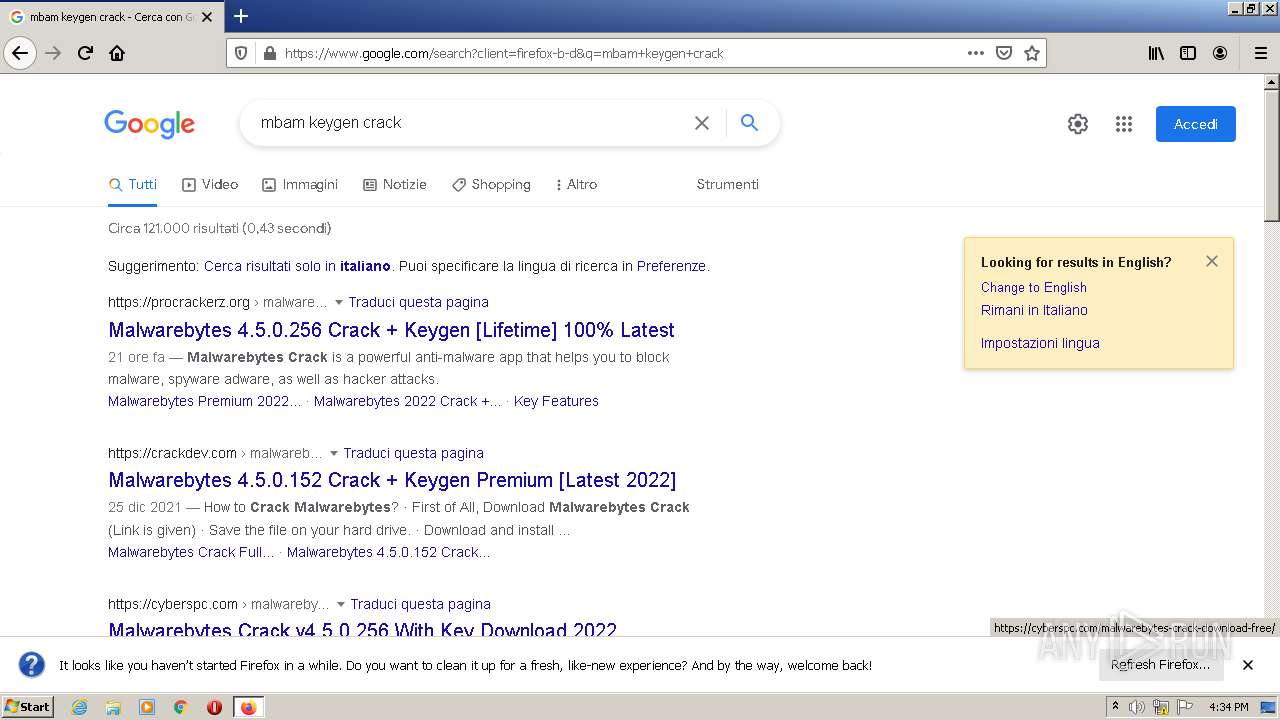Viewport: 1280px width, 720px height.
Task: Open Malwarebytes 2022 Crack + sitelink
Action: click(x=408, y=402)
